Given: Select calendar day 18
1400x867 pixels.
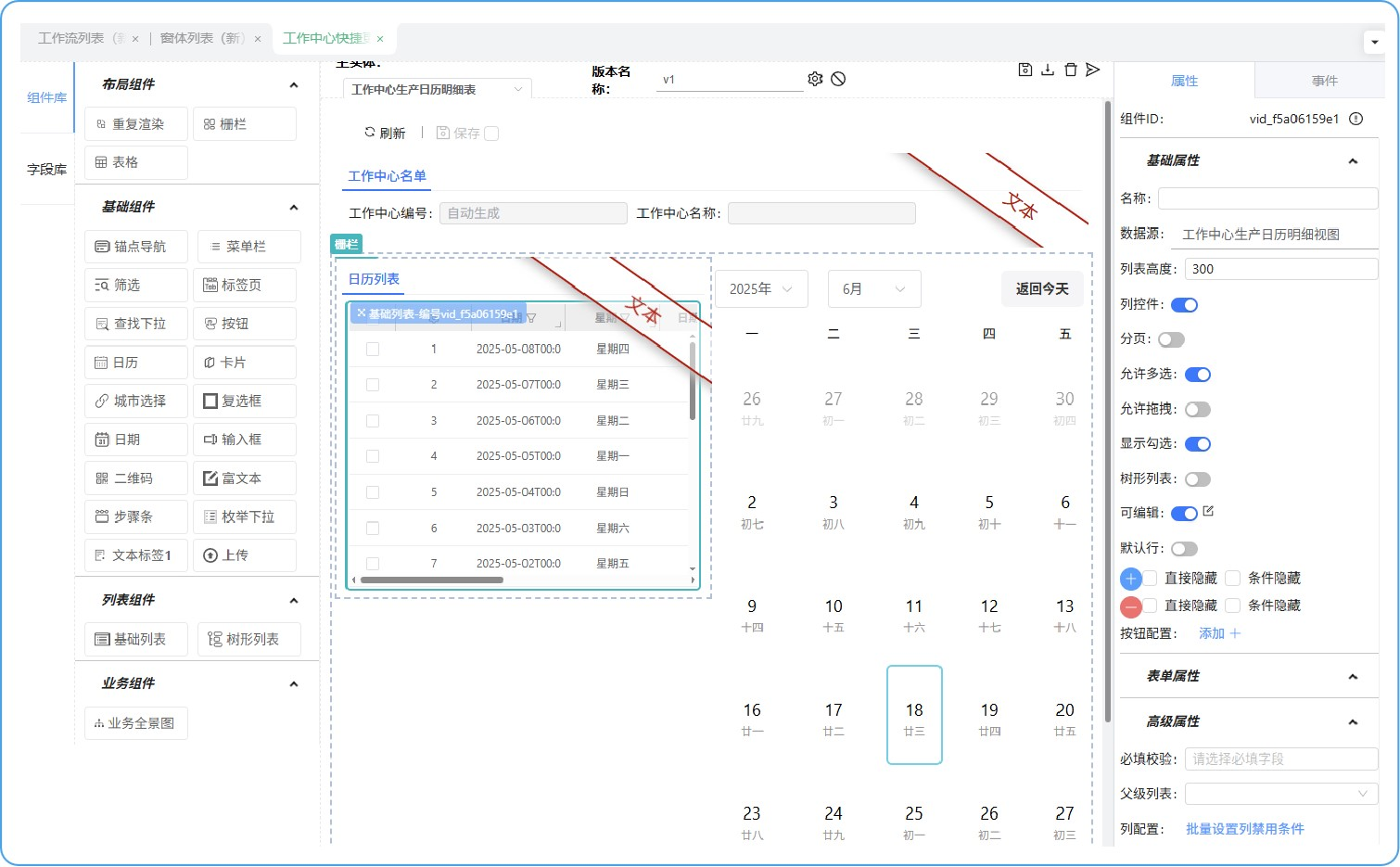Looking at the screenshot, I should tap(914, 715).
